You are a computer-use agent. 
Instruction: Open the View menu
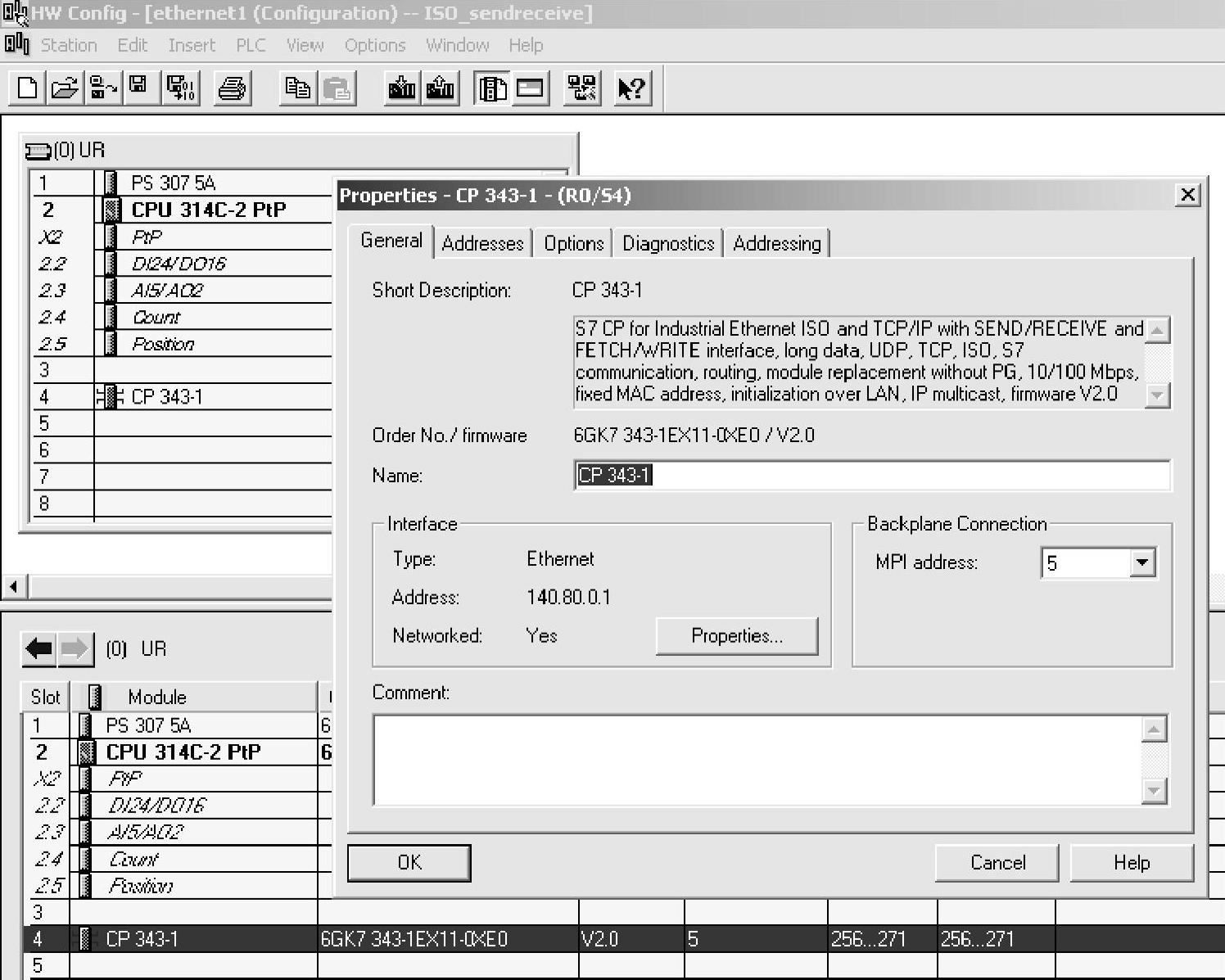(x=305, y=45)
